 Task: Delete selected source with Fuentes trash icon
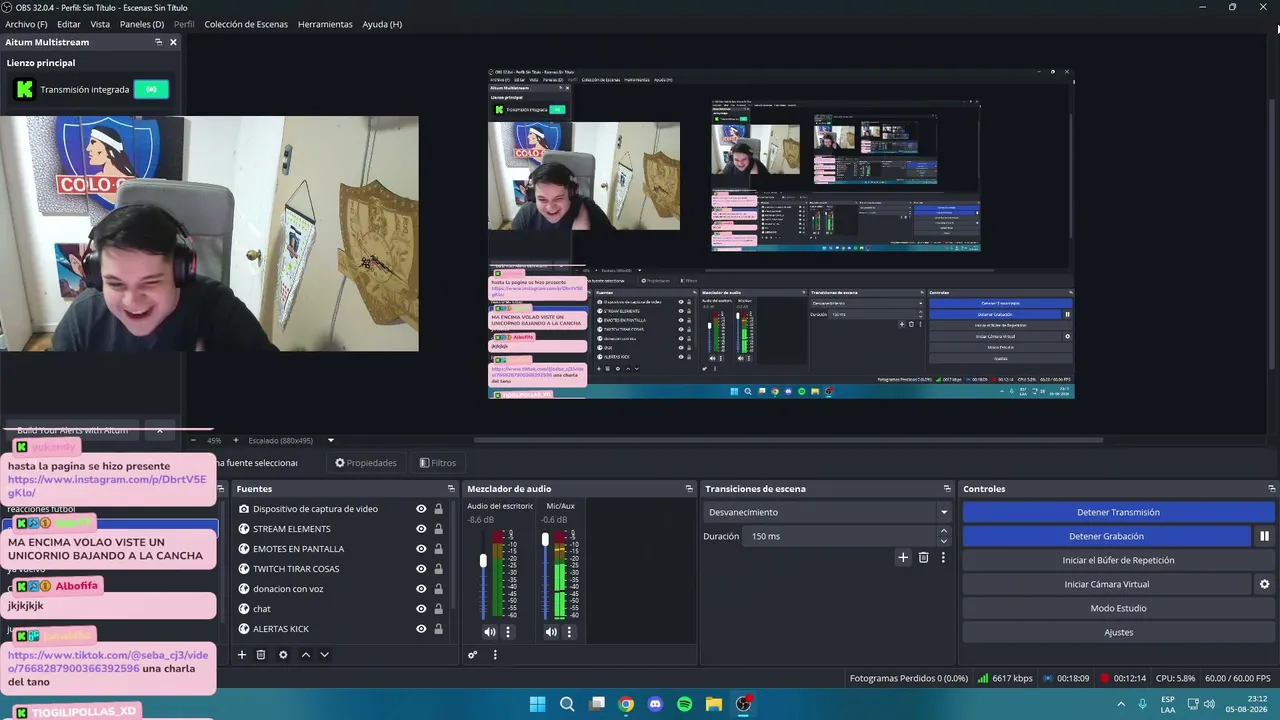(261, 655)
